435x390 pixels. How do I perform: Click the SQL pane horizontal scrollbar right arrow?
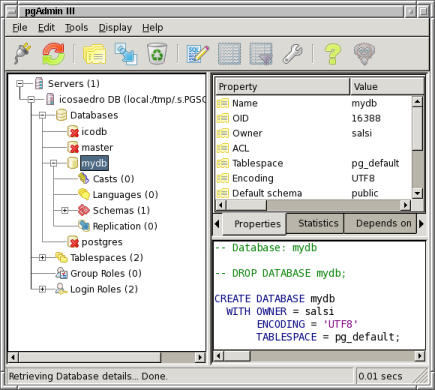(419, 356)
